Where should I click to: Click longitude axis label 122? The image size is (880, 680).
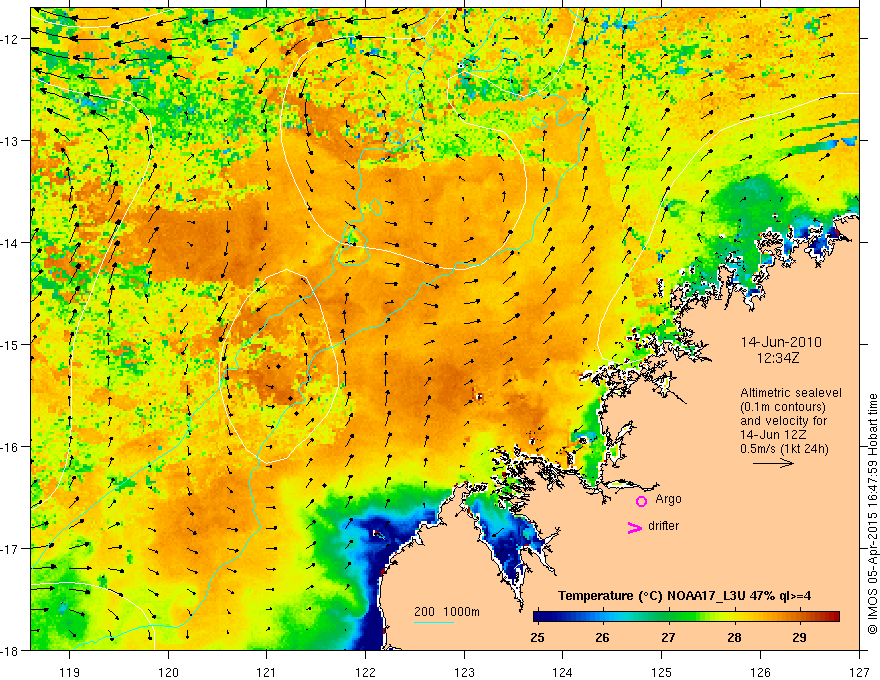point(365,672)
